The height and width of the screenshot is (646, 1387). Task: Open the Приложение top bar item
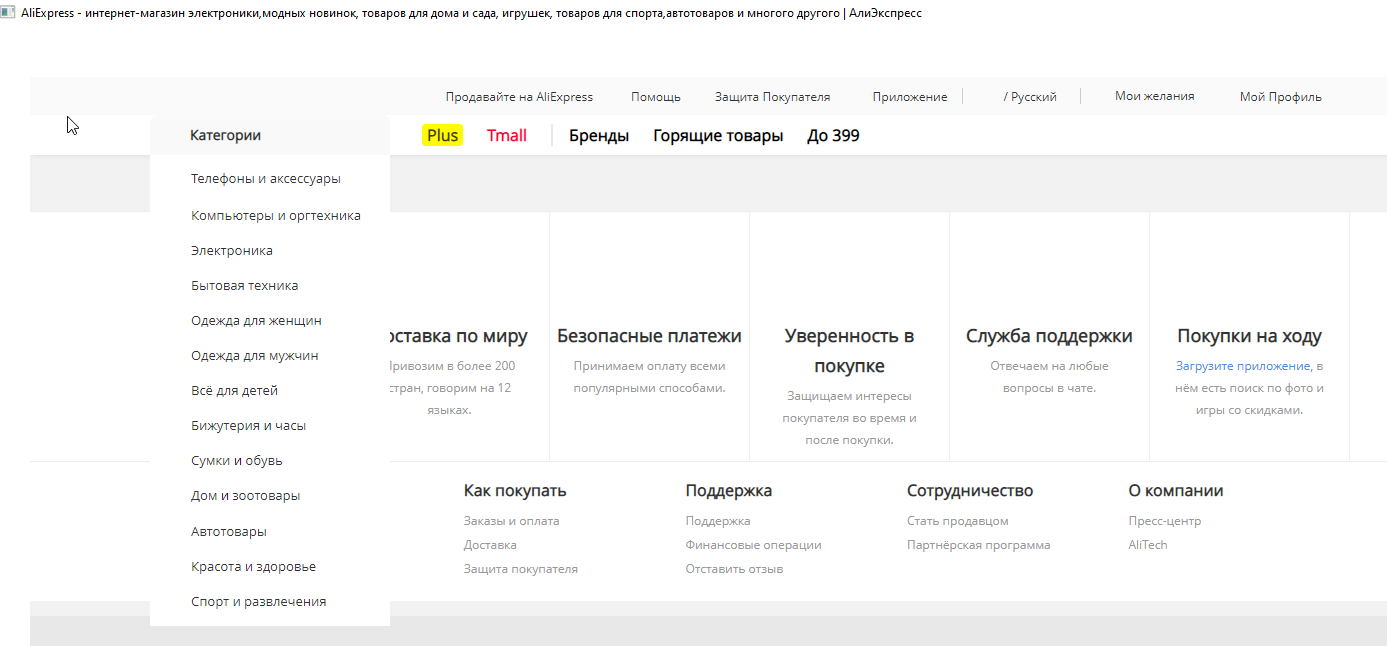[x=909, y=97]
